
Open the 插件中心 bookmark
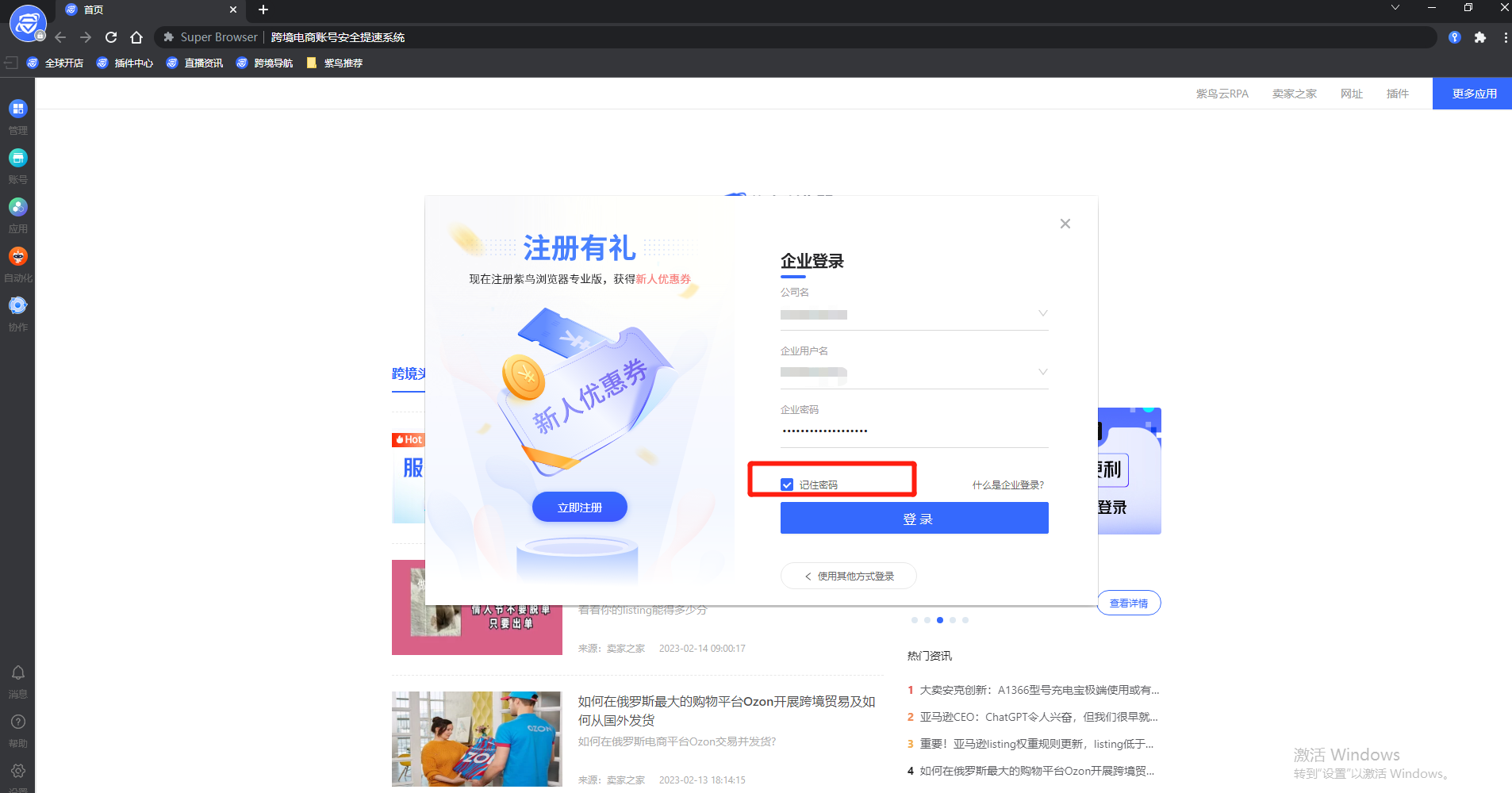point(125,63)
